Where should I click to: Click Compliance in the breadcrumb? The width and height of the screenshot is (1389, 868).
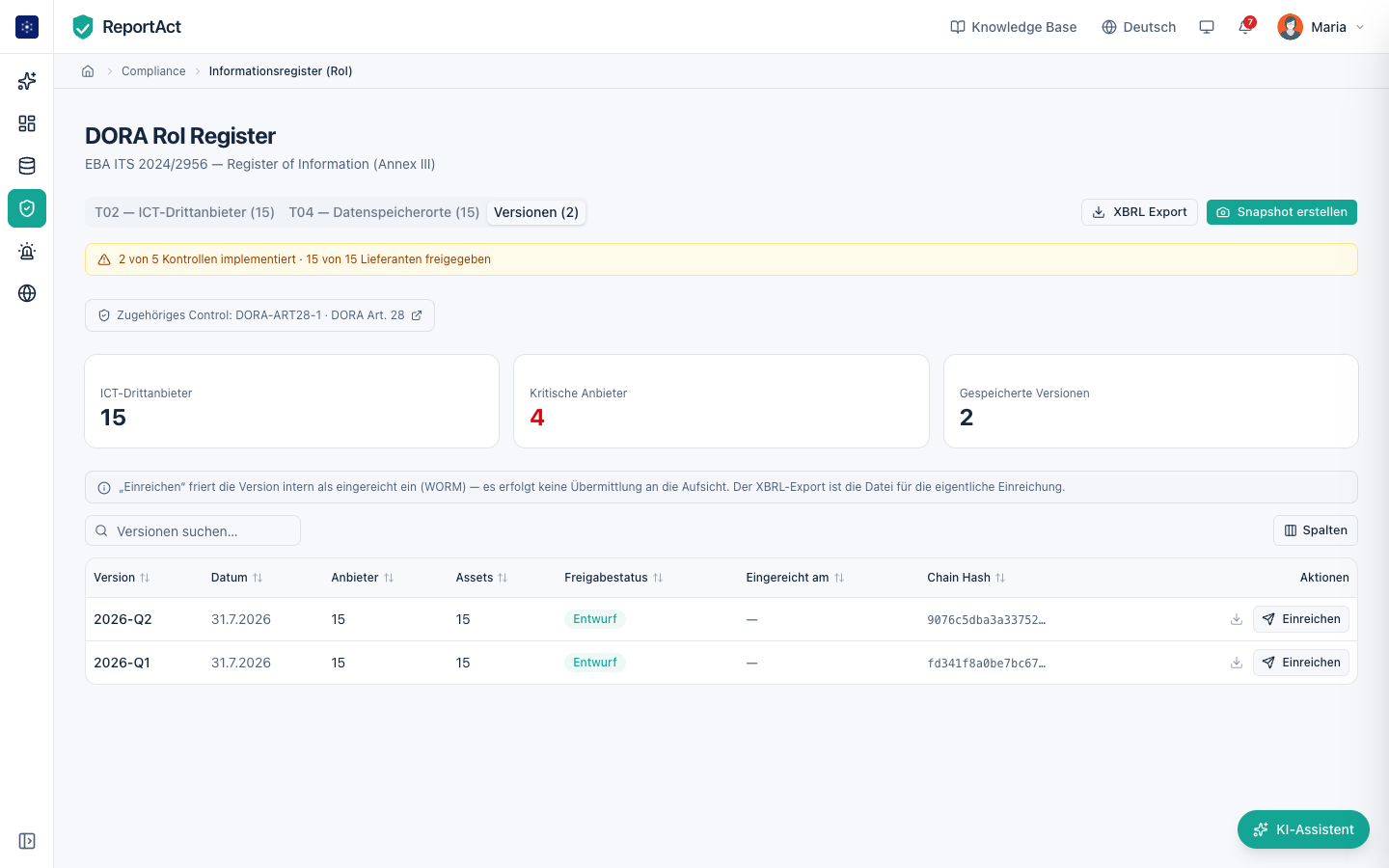[x=153, y=71]
